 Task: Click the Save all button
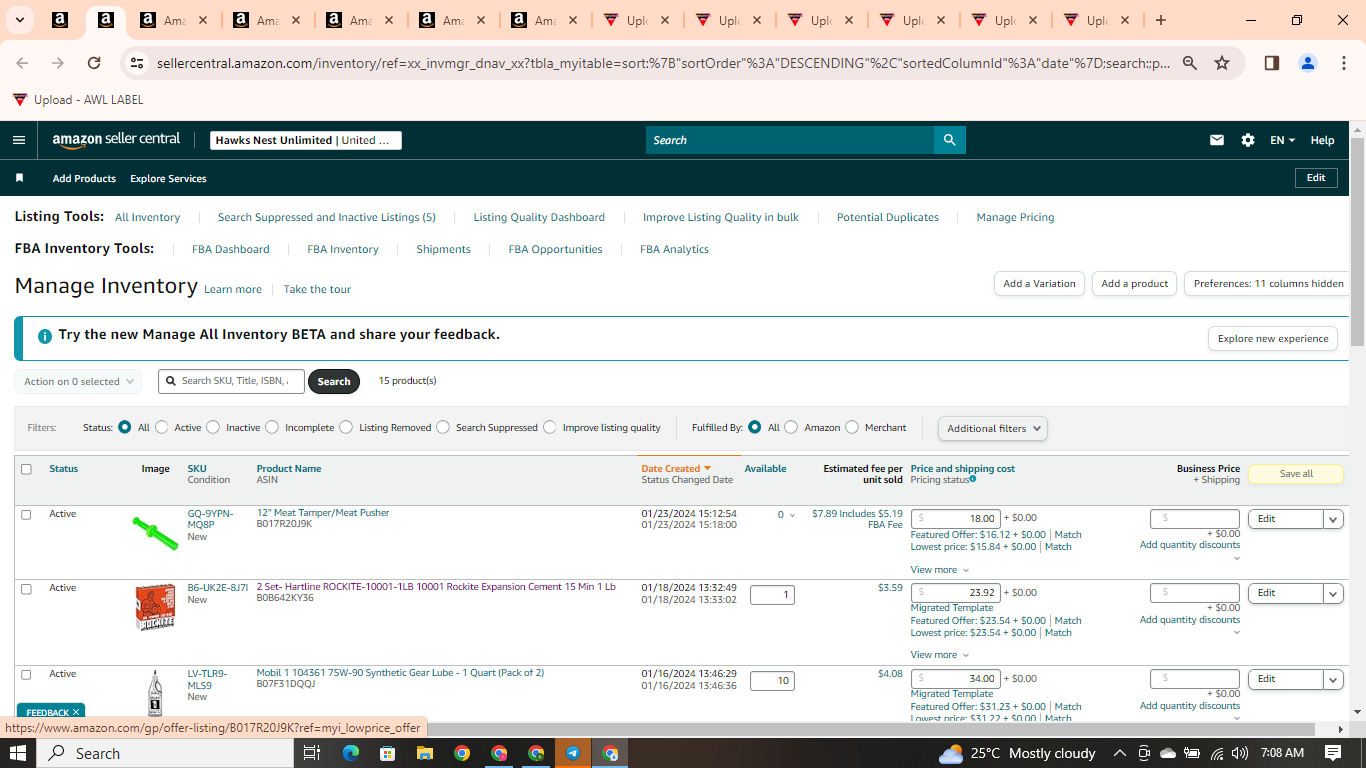point(1296,473)
